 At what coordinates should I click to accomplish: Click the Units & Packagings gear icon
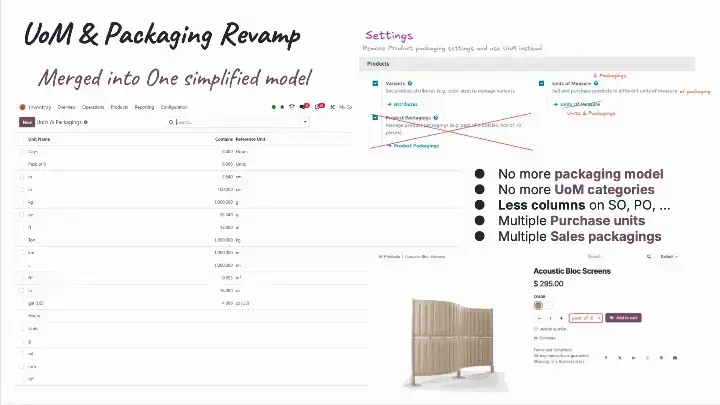[x=86, y=122]
